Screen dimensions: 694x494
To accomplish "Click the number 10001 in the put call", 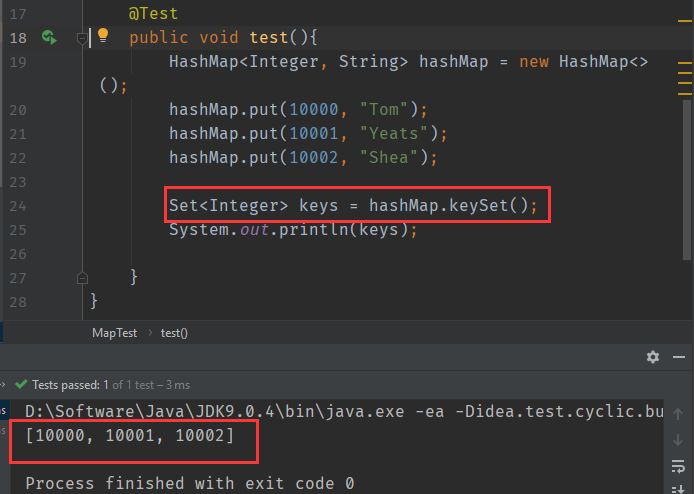I will pyautogui.click(x=314, y=133).
